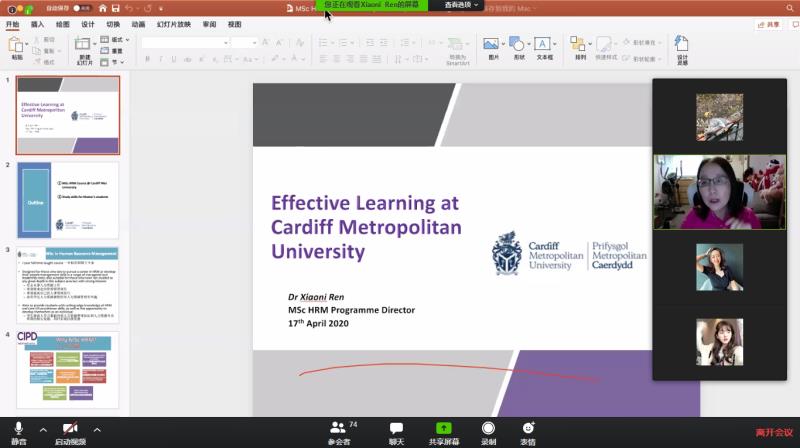Open the Zoom chat panel

[x=396, y=433]
